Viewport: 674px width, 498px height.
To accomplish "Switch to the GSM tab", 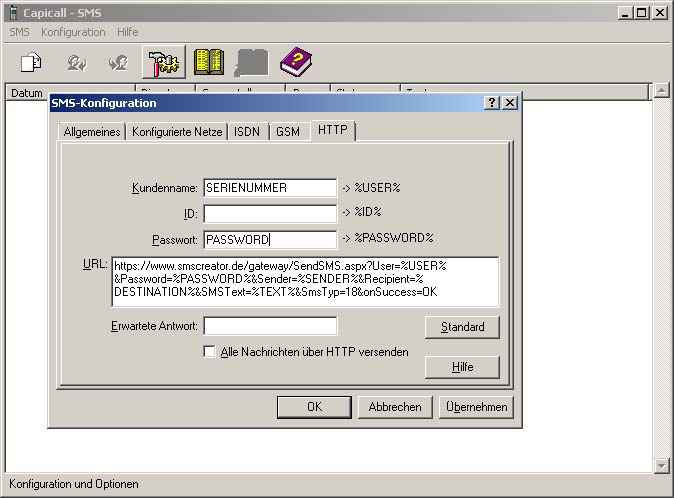I will point(288,132).
